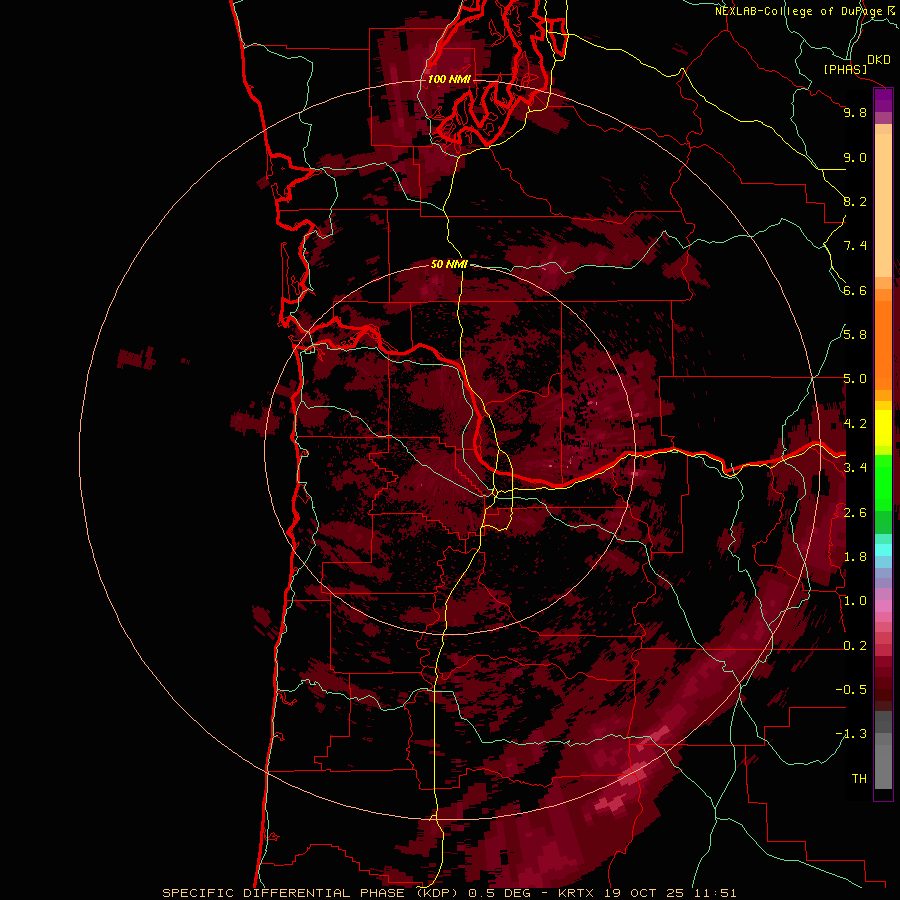Select the 5.0 value on the scale
The height and width of the screenshot is (900, 900).
(855, 379)
